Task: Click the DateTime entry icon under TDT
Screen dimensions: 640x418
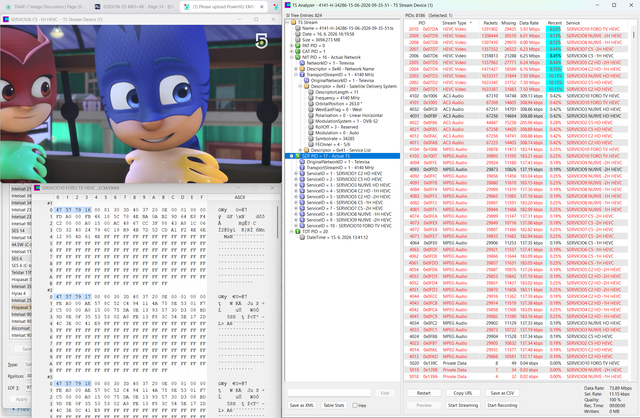Action: pyautogui.click(x=302, y=237)
